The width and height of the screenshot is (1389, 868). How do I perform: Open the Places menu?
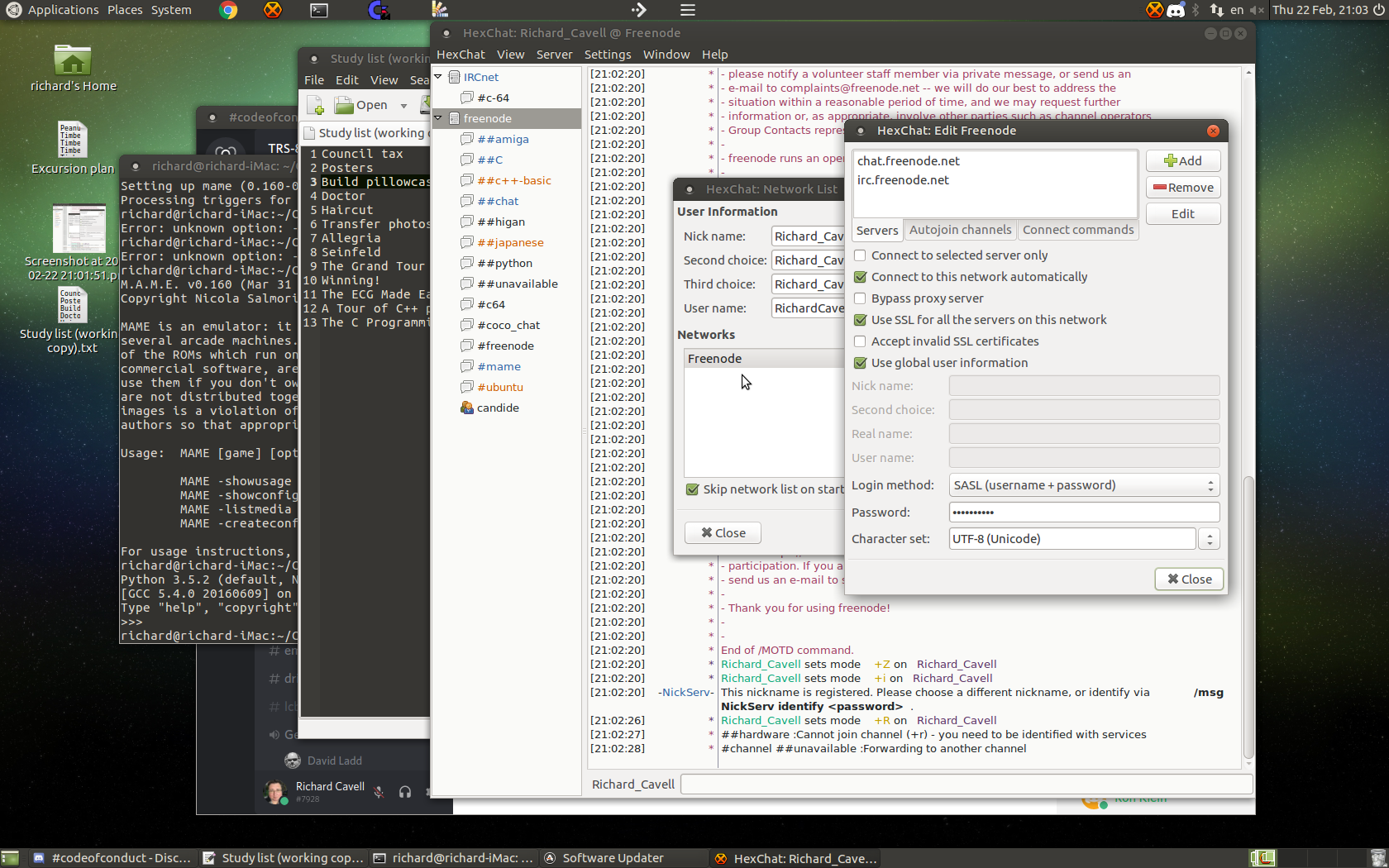tap(125, 10)
